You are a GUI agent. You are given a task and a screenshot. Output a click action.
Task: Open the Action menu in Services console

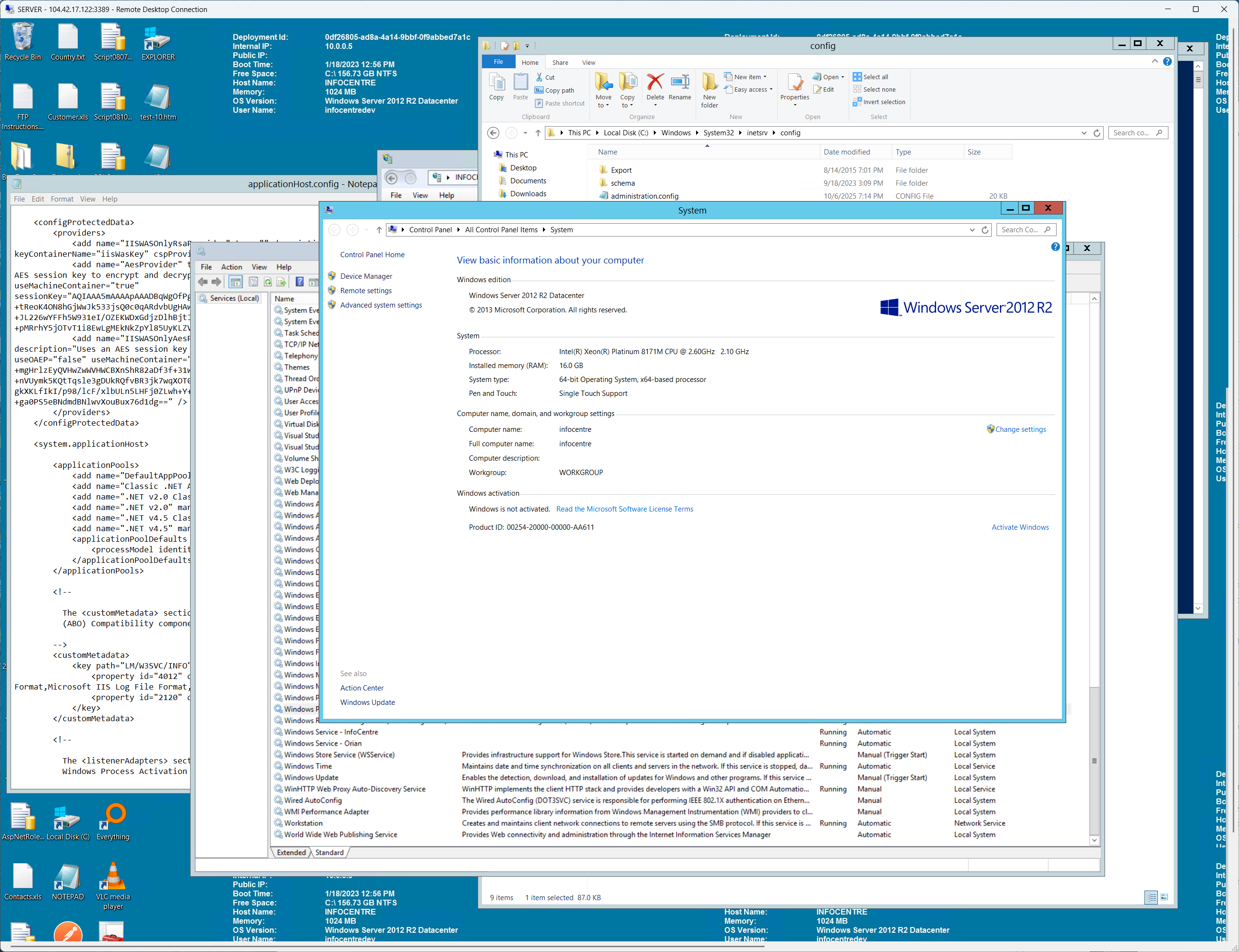tap(232, 267)
